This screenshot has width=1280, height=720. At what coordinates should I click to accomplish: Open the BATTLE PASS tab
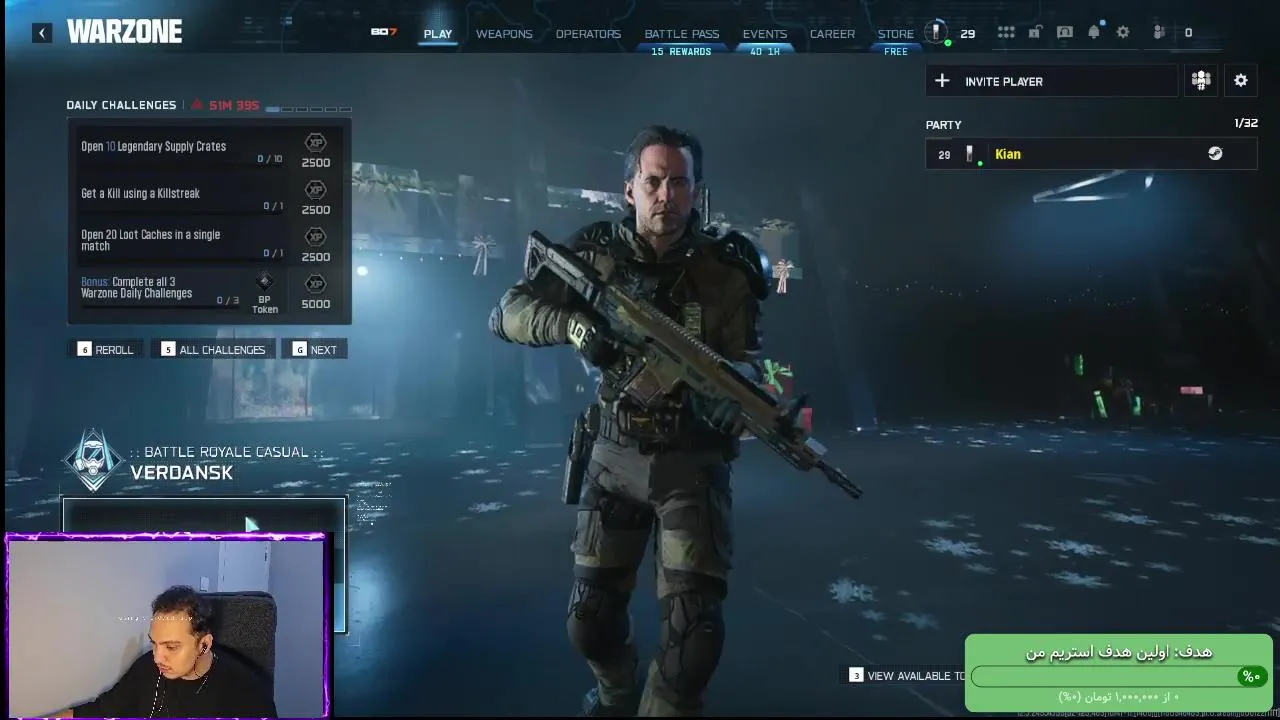pyautogui.click(x=682, y=34)
